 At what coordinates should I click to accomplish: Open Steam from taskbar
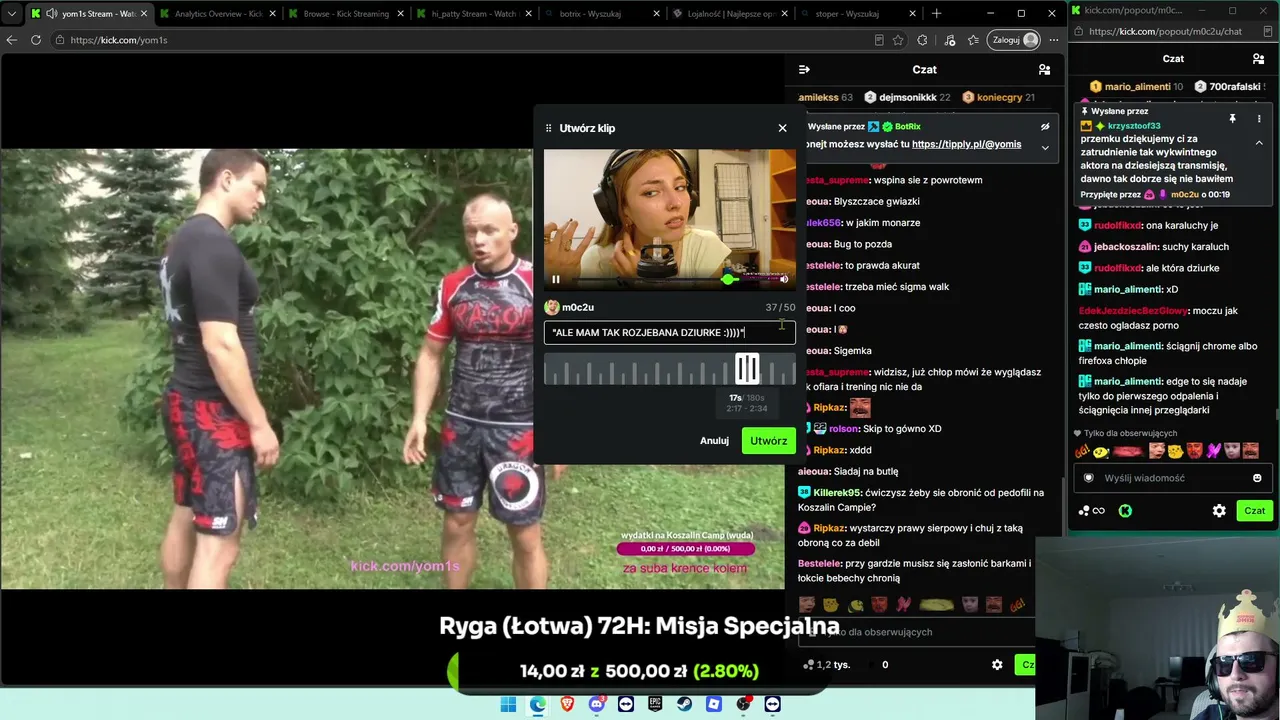(x=684, y=704)
